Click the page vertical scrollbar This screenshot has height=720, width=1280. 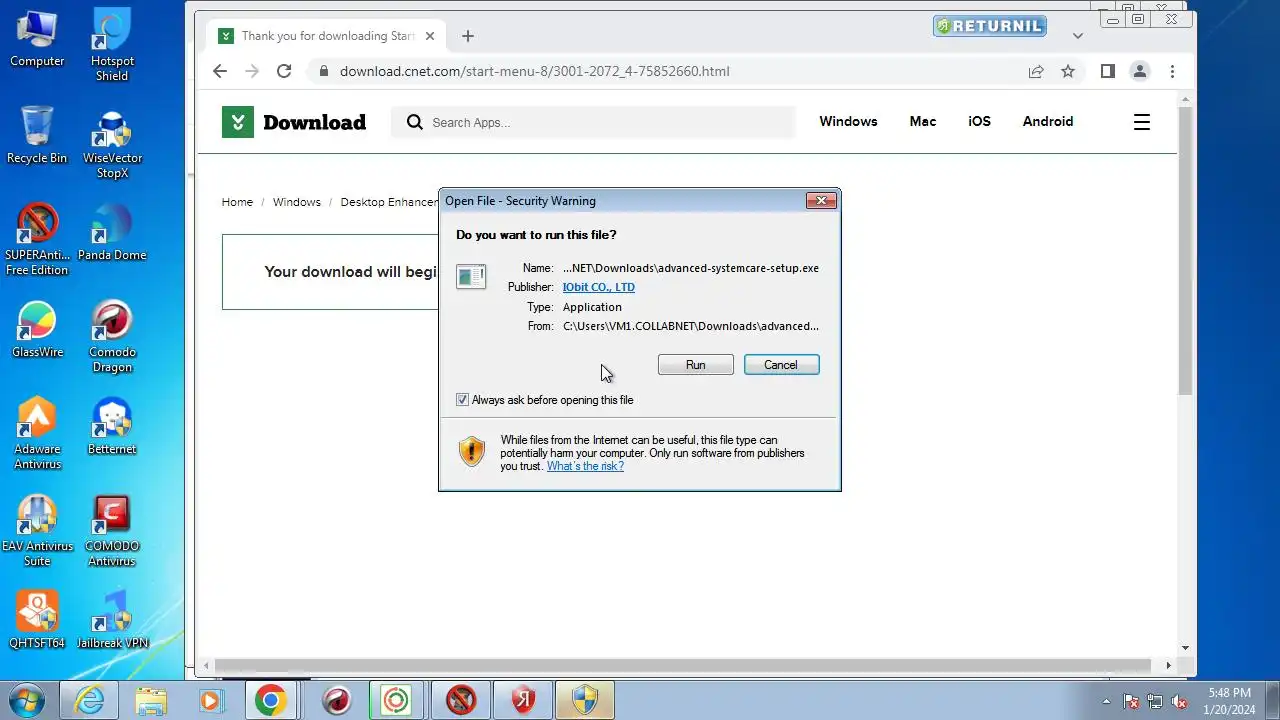[1186, 250]
